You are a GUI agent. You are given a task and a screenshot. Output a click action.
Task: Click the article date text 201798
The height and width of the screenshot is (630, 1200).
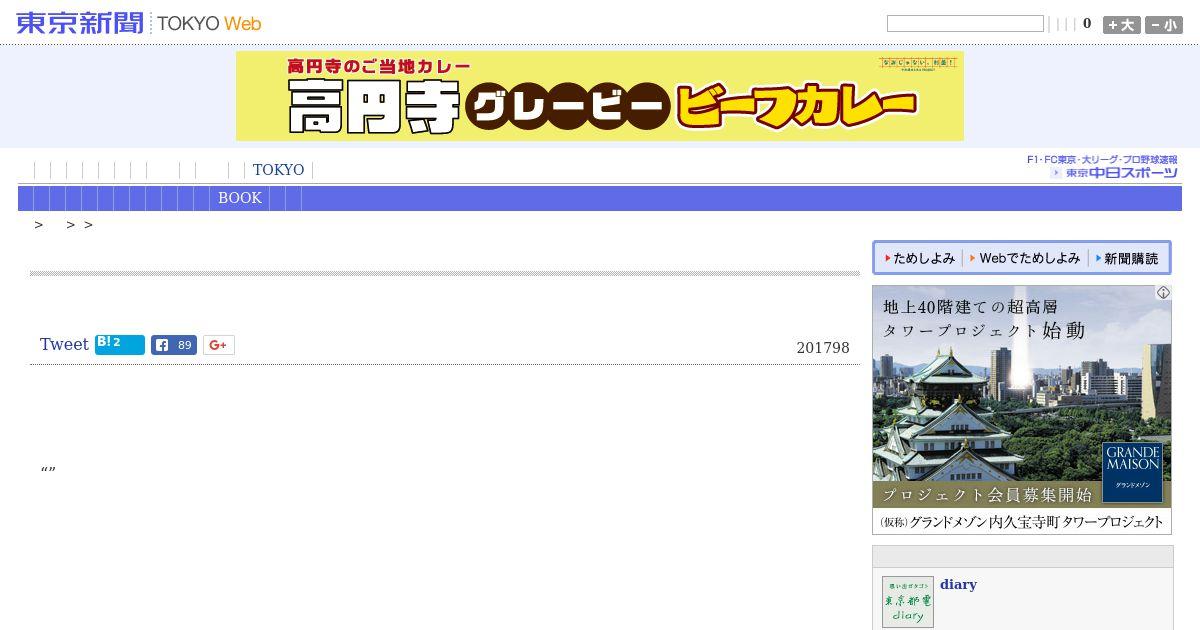point(823,348)
